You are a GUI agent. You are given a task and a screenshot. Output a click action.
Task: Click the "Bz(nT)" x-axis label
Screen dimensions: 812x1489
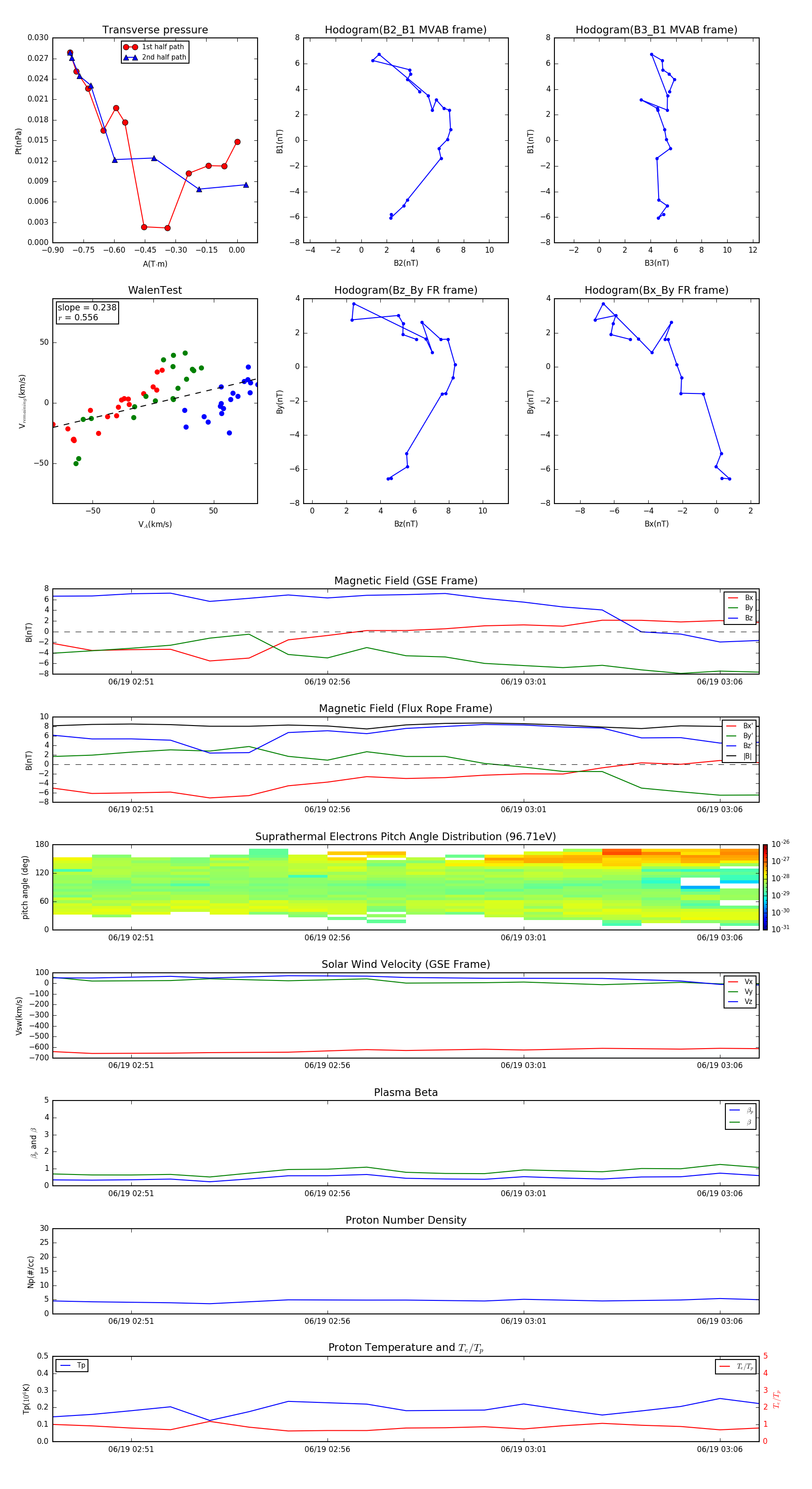(x=406, y=524)
